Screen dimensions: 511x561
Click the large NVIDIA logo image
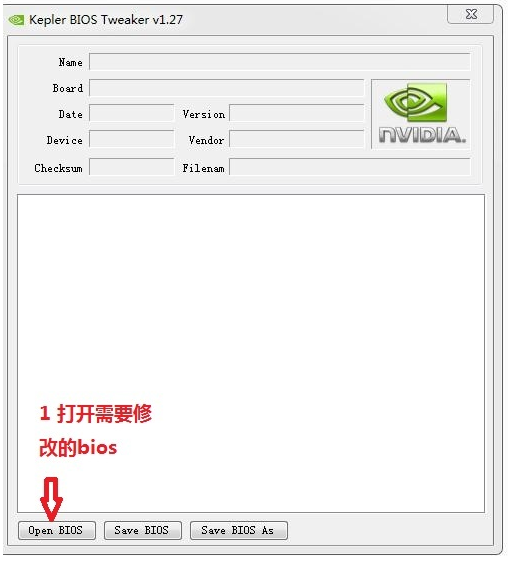421,114
